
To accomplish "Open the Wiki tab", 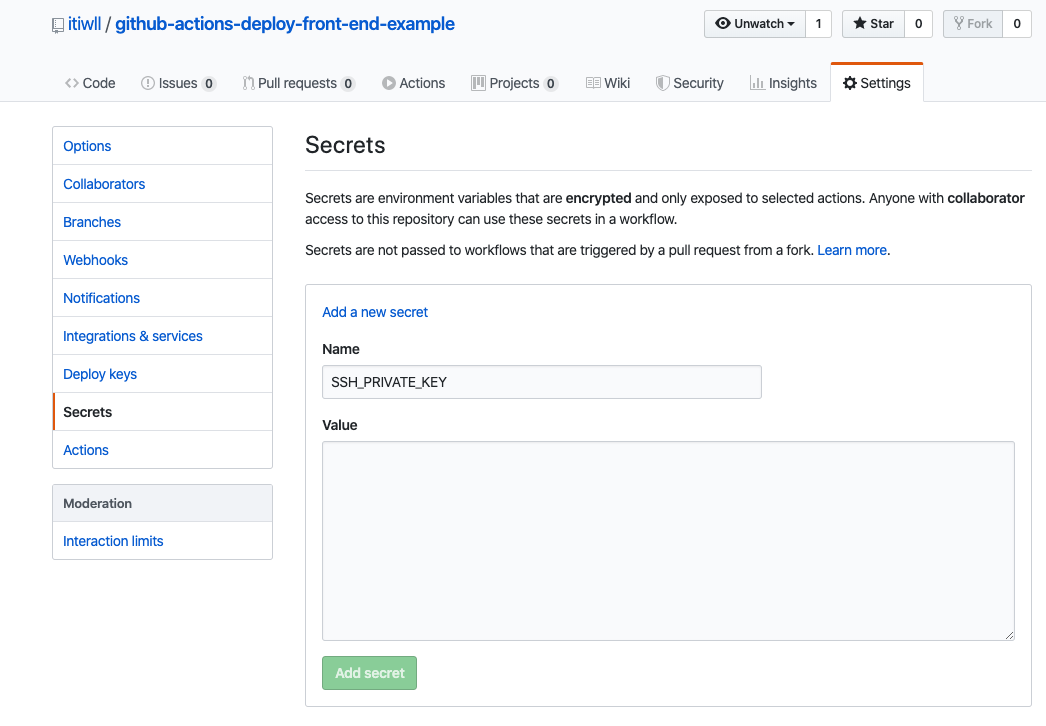I will 608,83.
